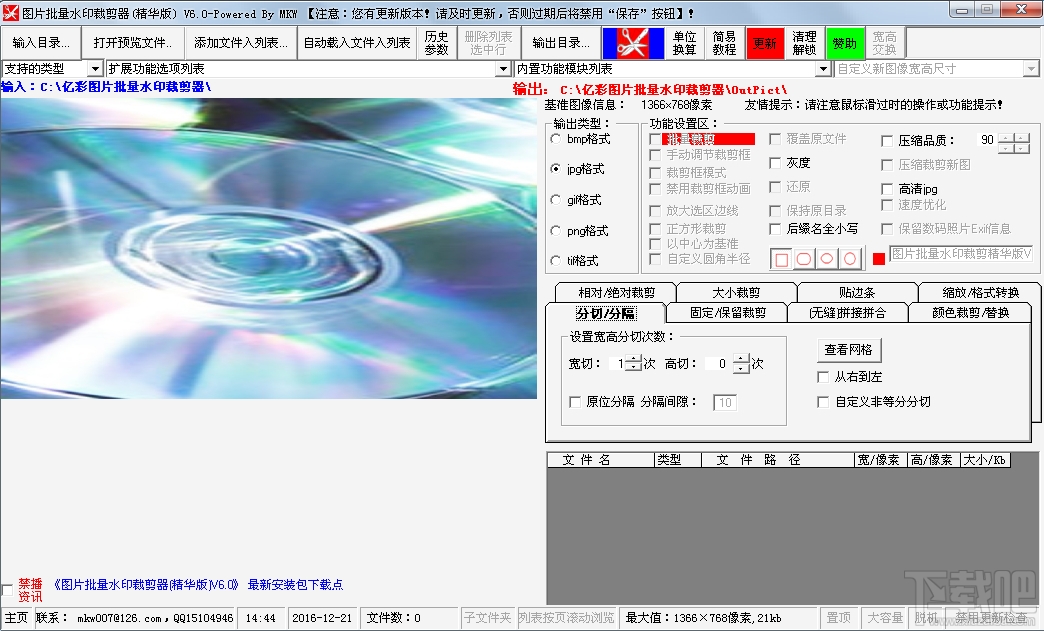
Task: Switch to 颜色裁剪/替换 tab
Action: (971, 313)
